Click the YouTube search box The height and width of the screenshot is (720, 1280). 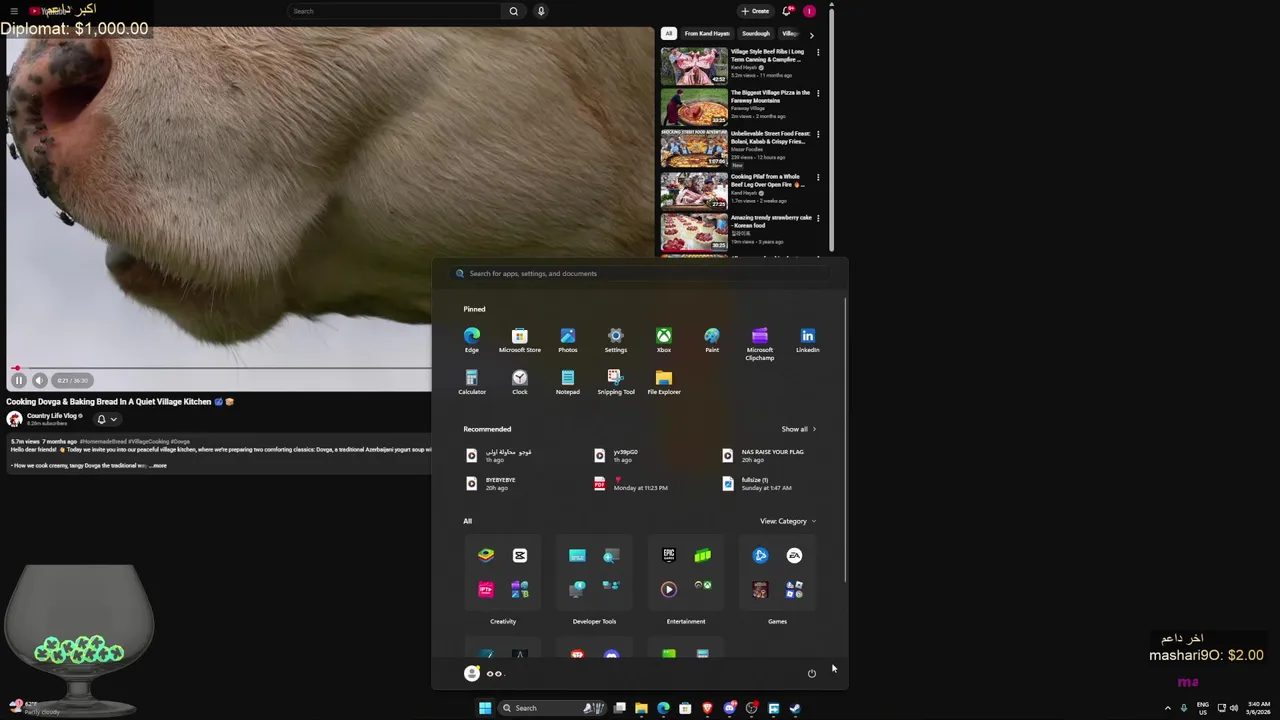point(395,11)
